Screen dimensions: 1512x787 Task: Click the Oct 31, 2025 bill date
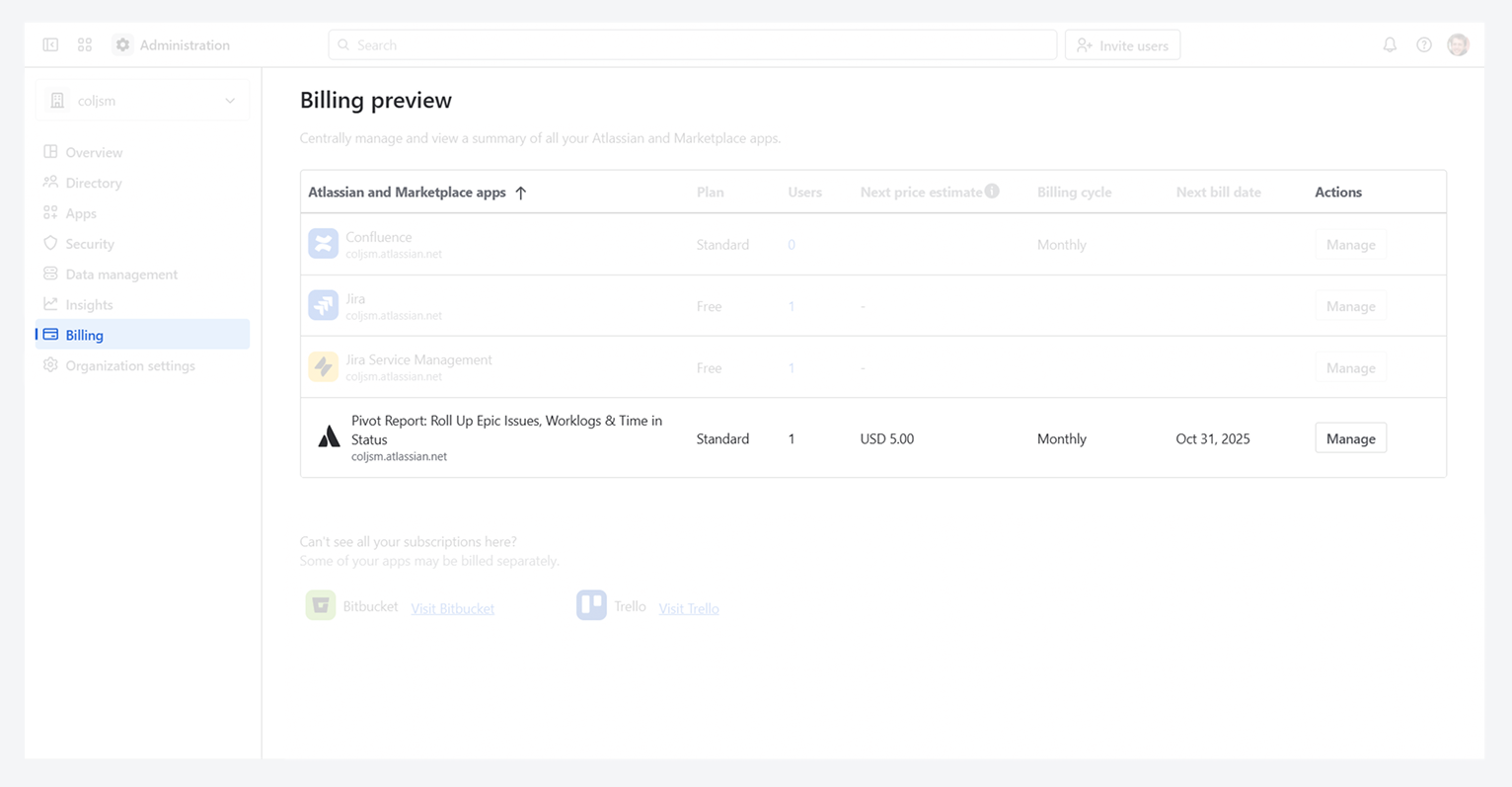pos(1212,438)
